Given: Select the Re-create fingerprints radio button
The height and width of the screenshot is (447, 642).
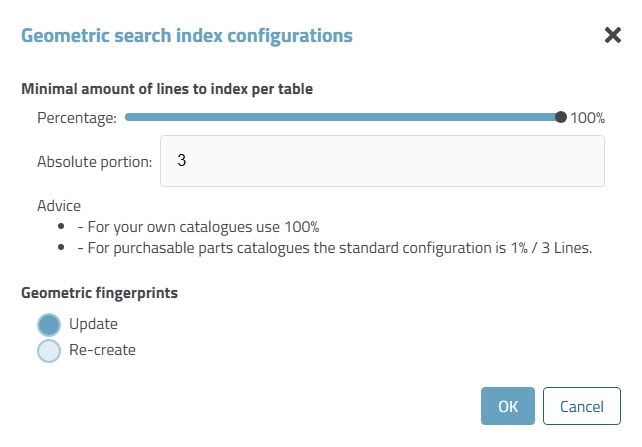Looking at the screenshot, I should pos(49,351).
